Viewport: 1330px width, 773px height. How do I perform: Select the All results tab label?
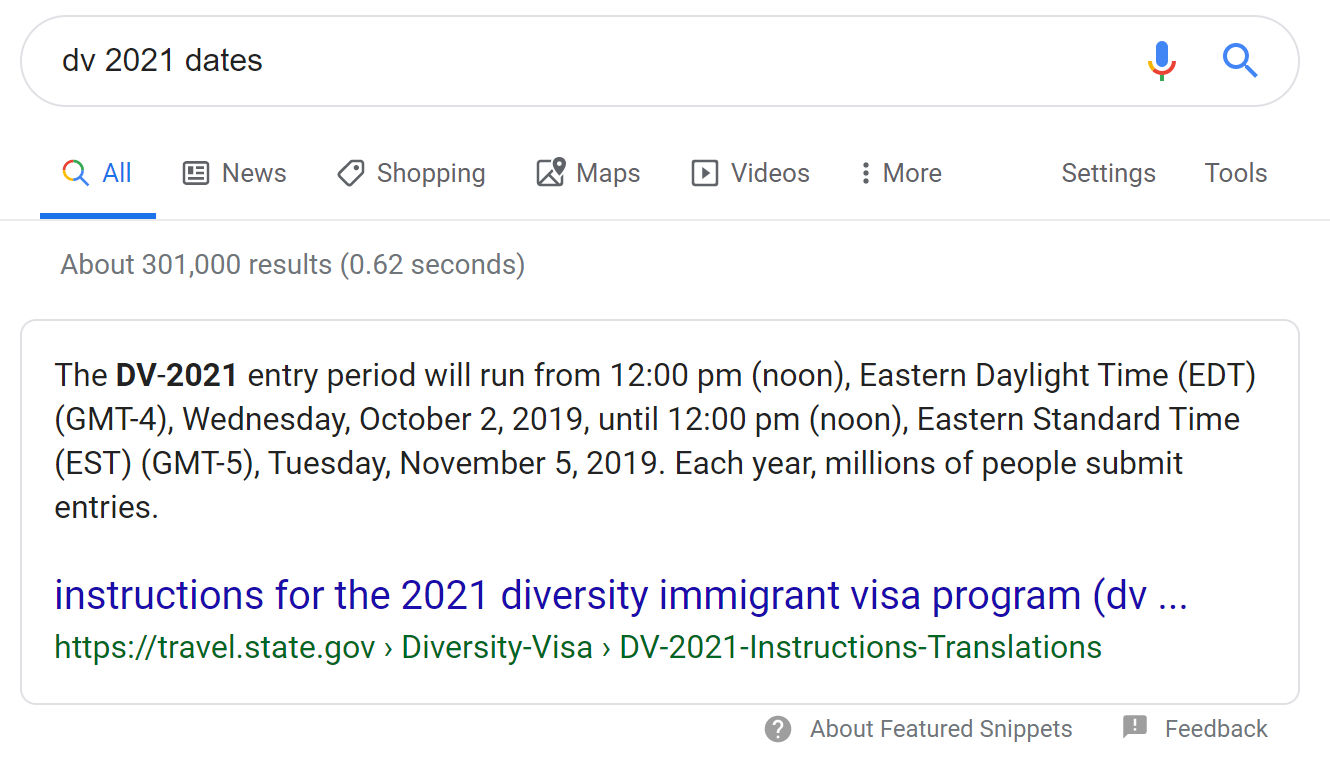[117, 173]
